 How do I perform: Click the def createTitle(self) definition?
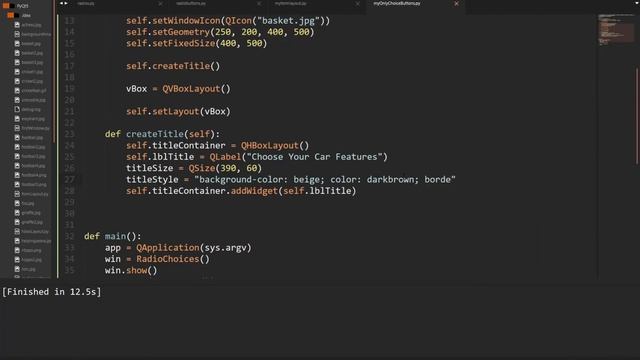(162, 134)
